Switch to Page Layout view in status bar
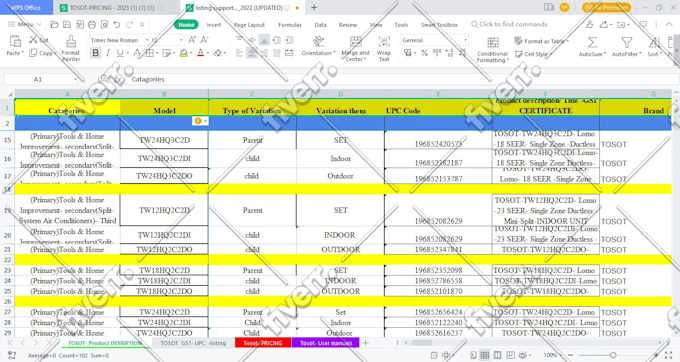The image size is (680, 362). [x=497, y=355]
